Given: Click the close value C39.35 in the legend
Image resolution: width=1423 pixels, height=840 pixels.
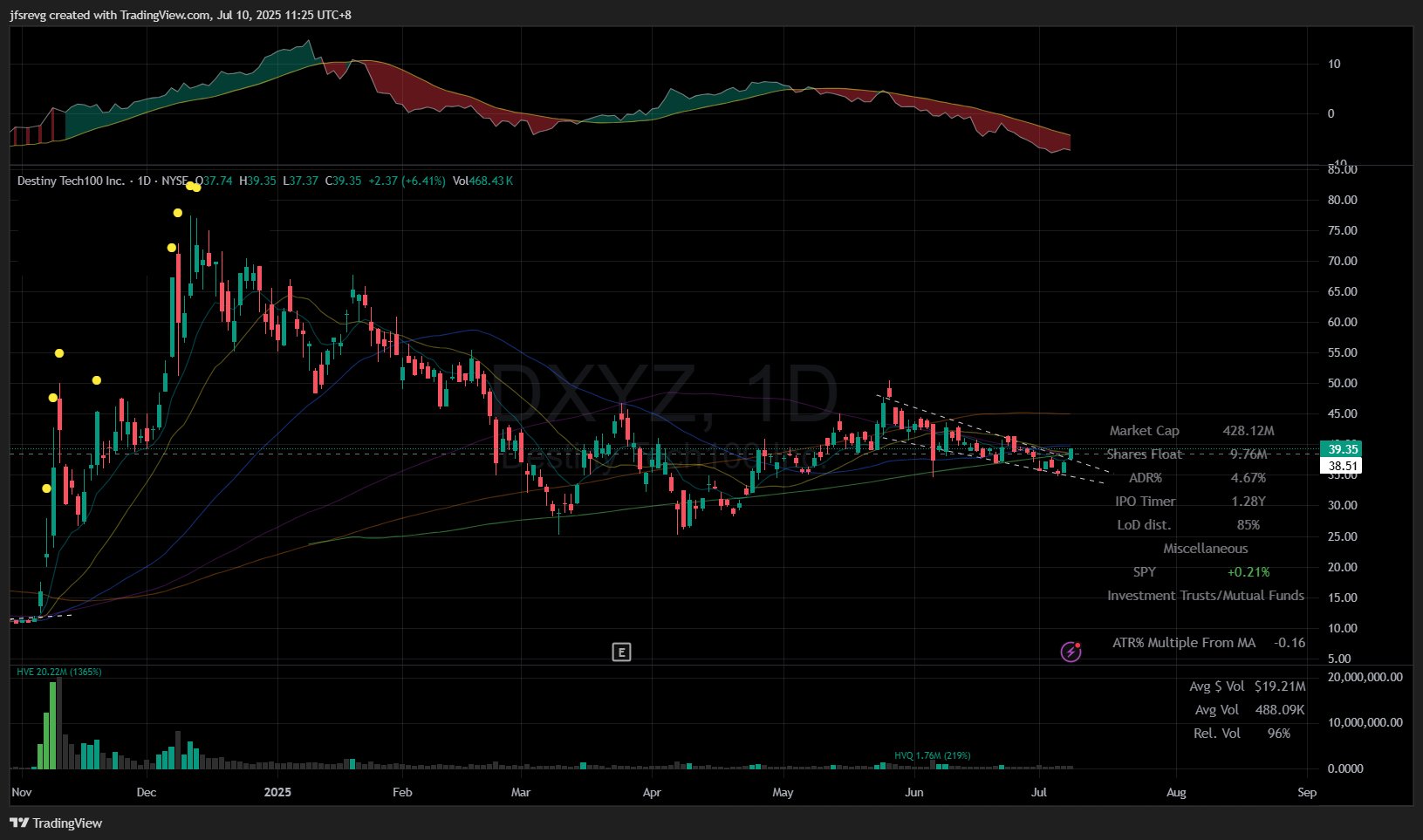Looking at the screenshot, I should pyautogui.click(x=343, y=181).
